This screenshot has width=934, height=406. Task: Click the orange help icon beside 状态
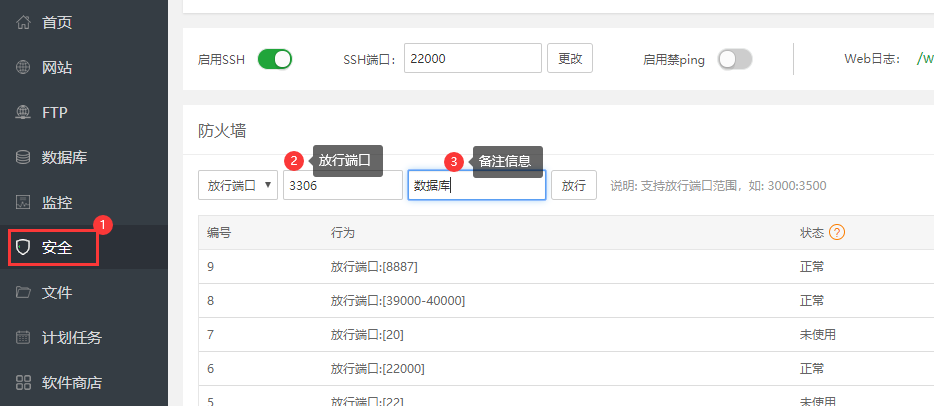[838, 232]
